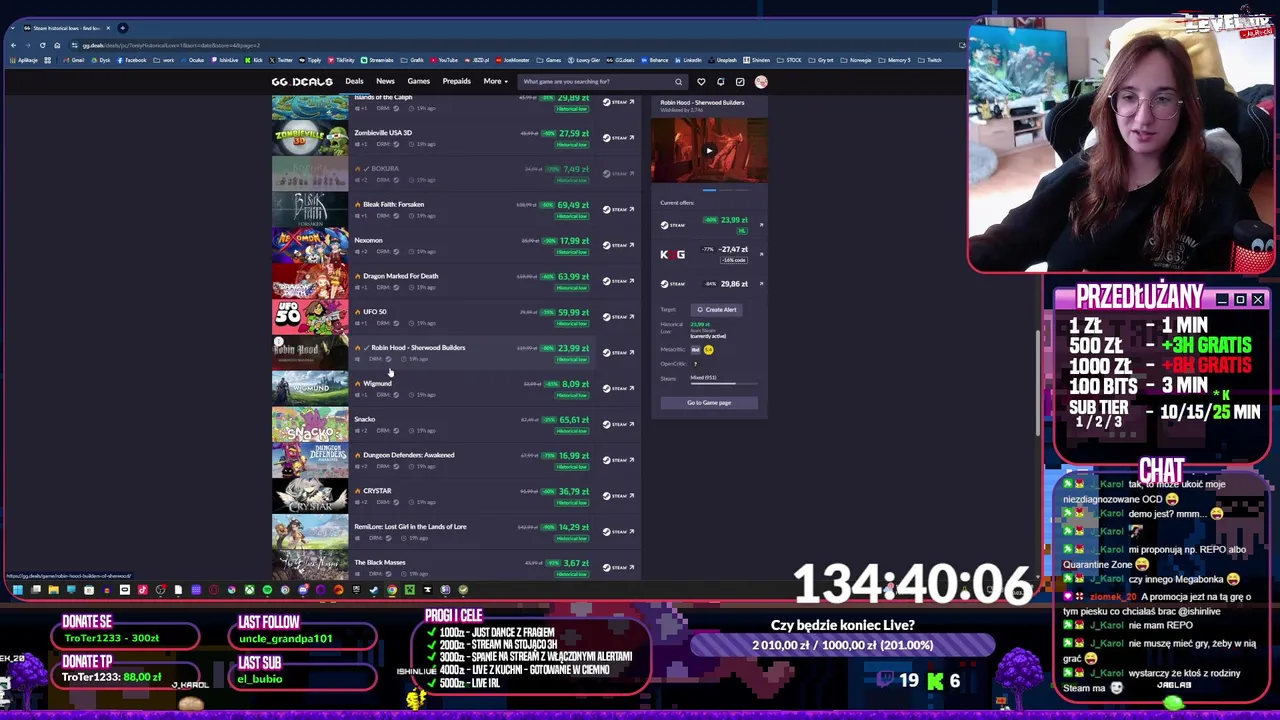Open the UFO 50 title link
1280x720 pixels.
click(x=374, y=312)
